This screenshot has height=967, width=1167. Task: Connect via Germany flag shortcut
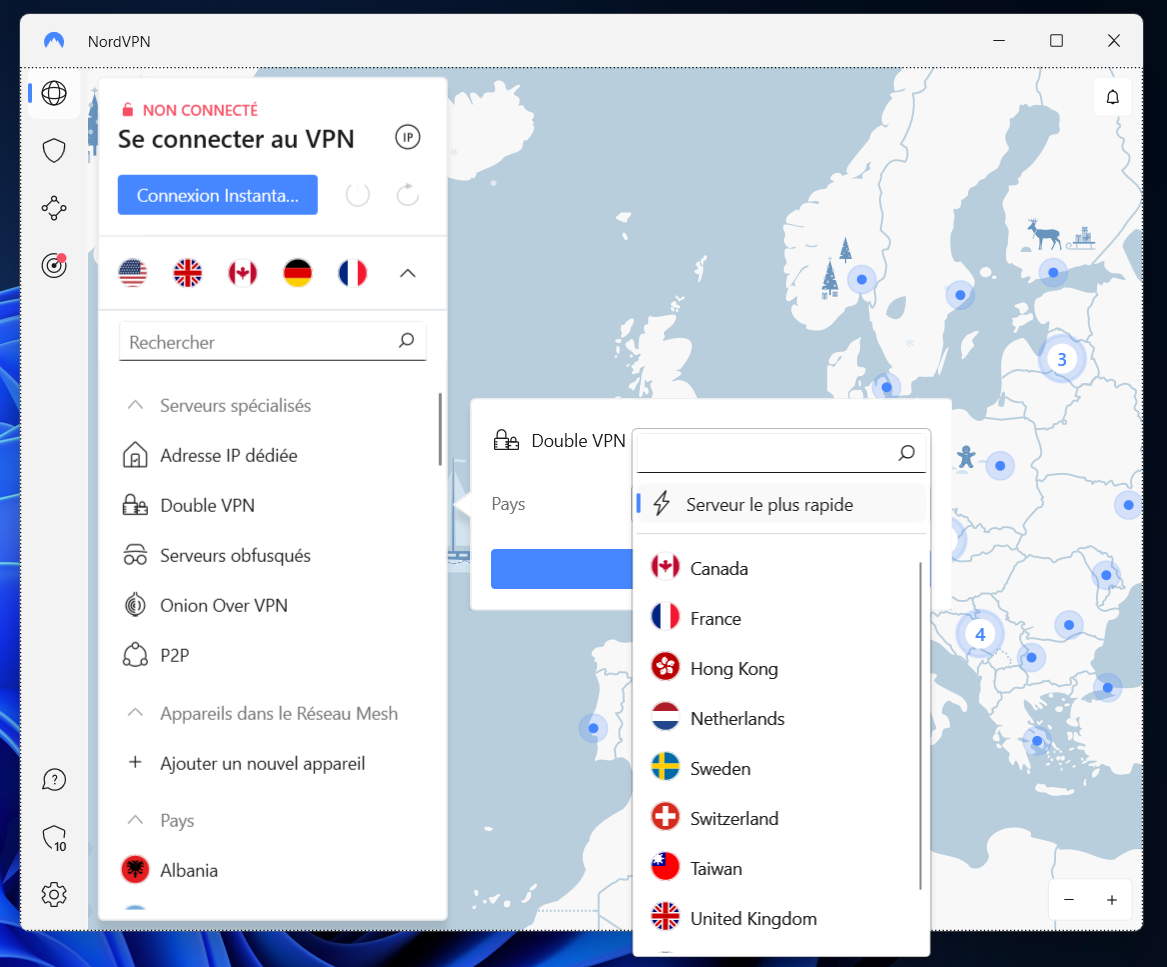(x=298, y=273)
